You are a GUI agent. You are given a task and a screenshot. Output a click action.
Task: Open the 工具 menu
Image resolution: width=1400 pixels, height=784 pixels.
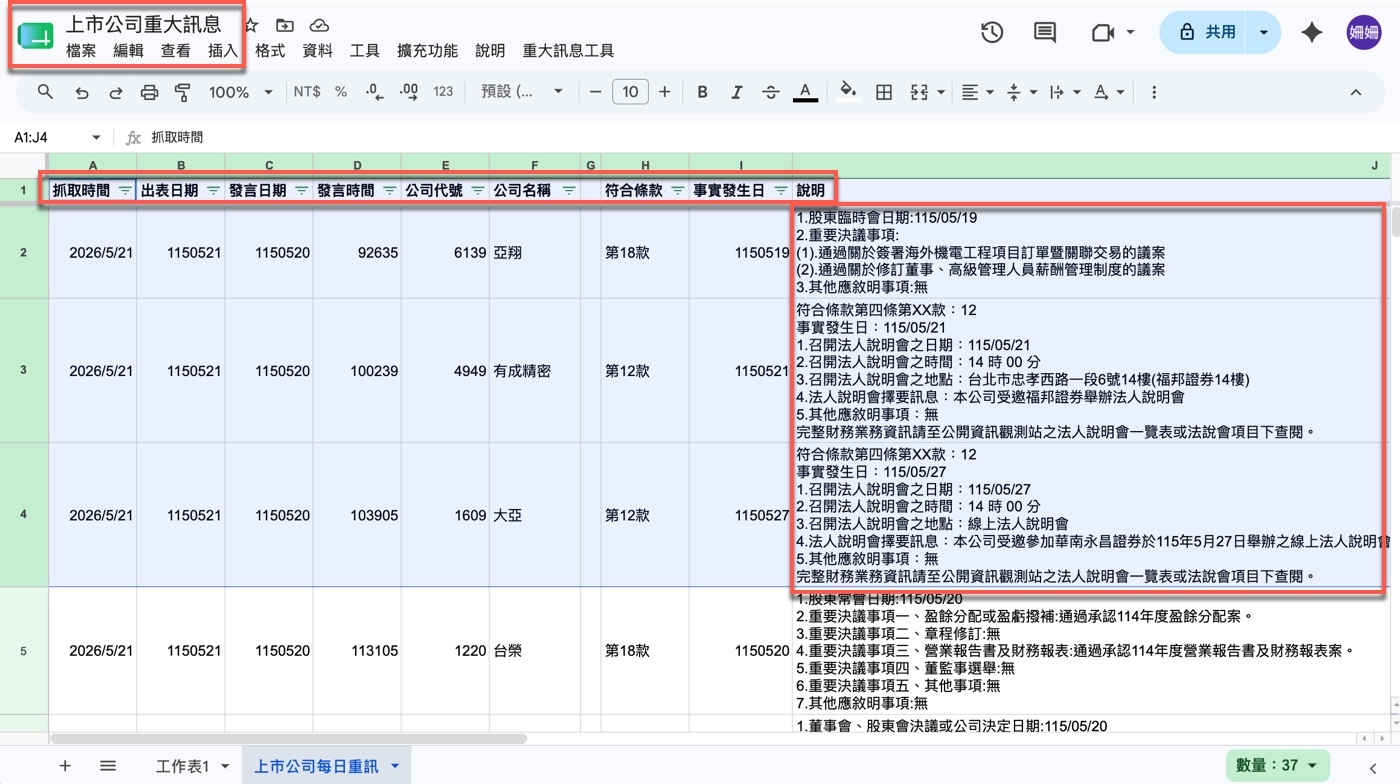tap(364, 50)
